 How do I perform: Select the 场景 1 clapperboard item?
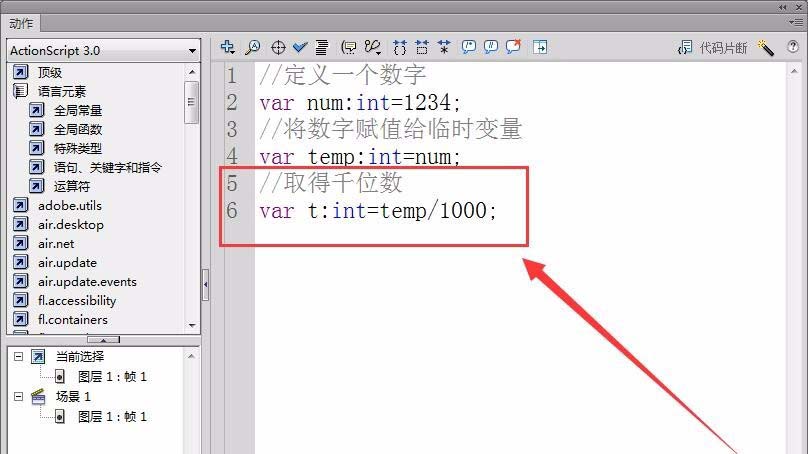click(x=73, y=396)
